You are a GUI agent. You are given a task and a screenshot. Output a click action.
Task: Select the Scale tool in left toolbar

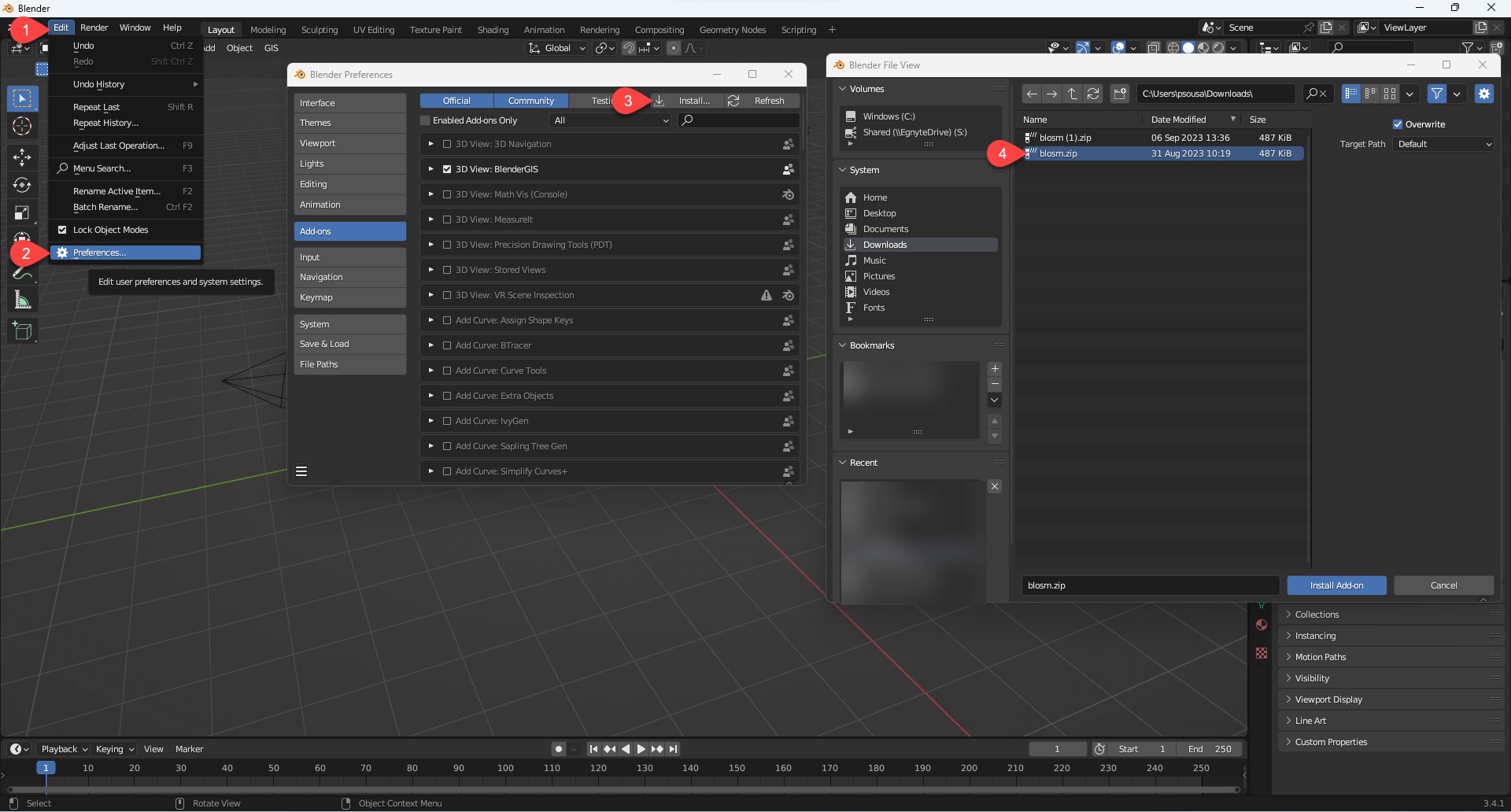pyautogui.click(x=22, y=212)
